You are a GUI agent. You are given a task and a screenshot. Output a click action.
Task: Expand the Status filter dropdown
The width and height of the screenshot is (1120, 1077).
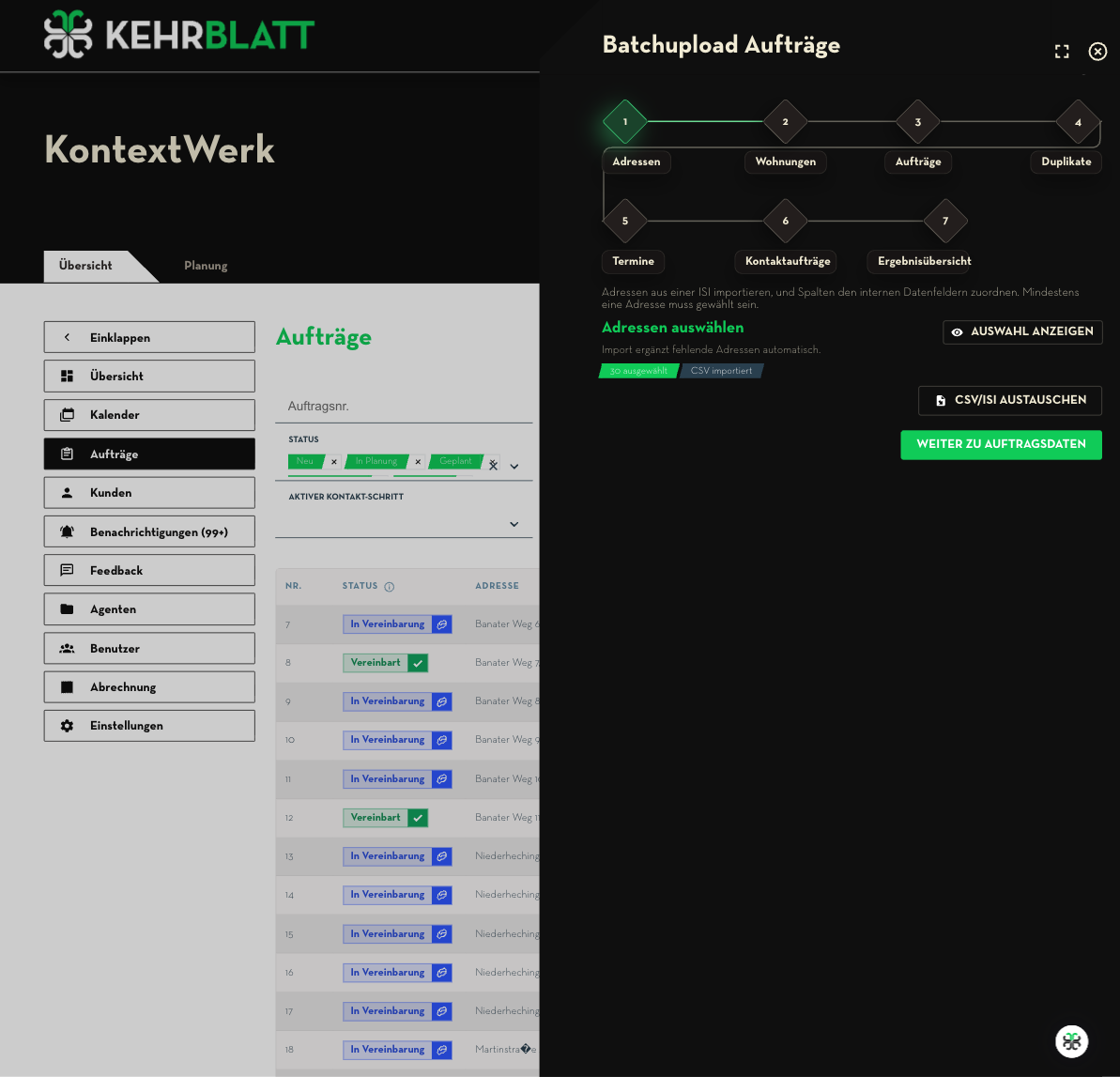point(514,467)
